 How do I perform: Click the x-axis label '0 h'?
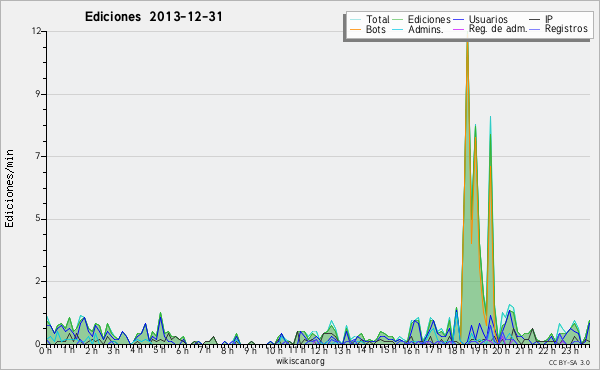click(x=45, y=351)
